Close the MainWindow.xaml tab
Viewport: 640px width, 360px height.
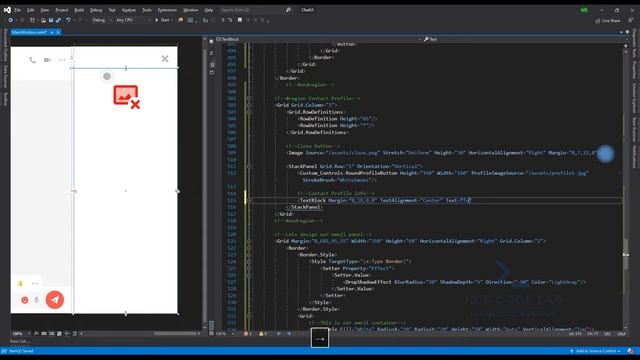[x=58, y=32]
